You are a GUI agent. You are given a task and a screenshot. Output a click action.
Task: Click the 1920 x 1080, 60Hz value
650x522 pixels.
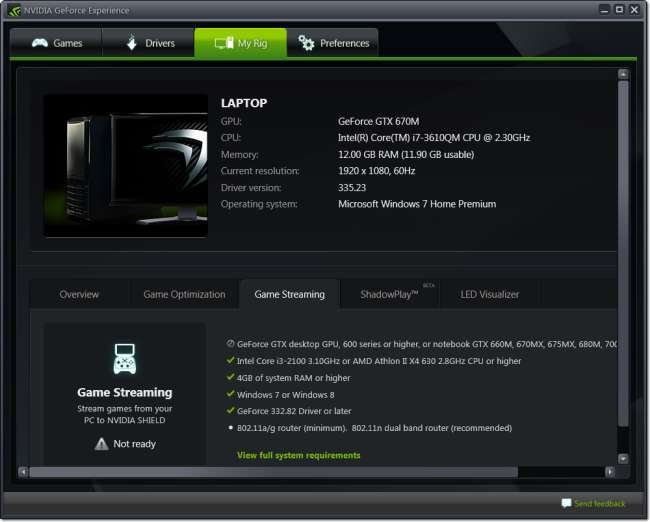377,171
